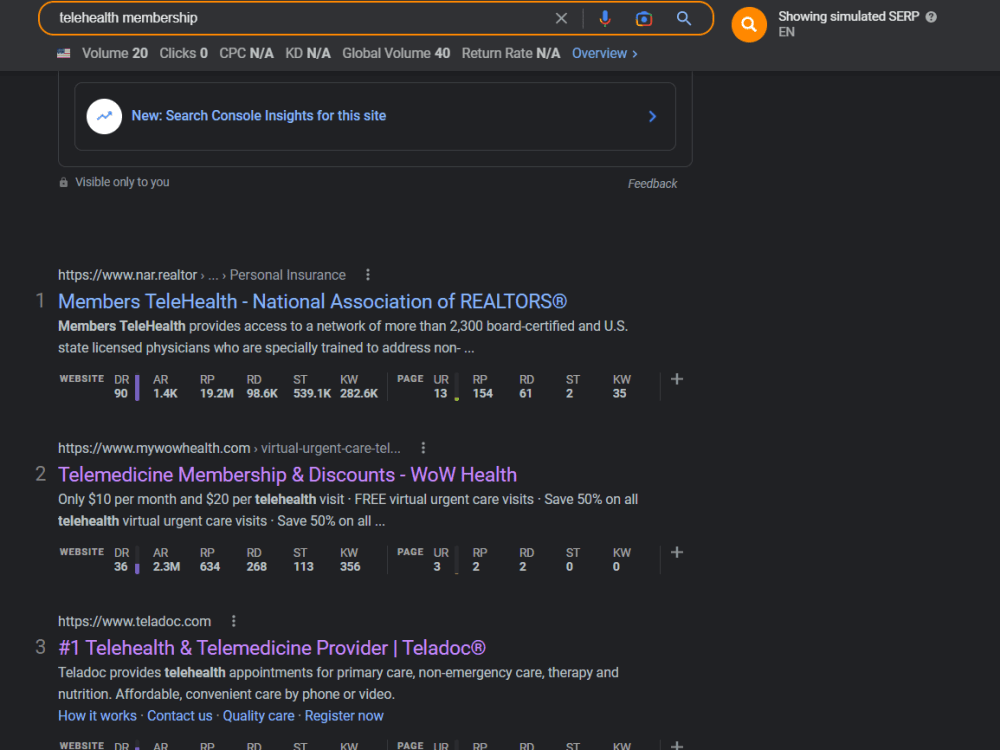The image size is (1000, 750).
Task: Click the Quality care sitelink
Action: 258,716
